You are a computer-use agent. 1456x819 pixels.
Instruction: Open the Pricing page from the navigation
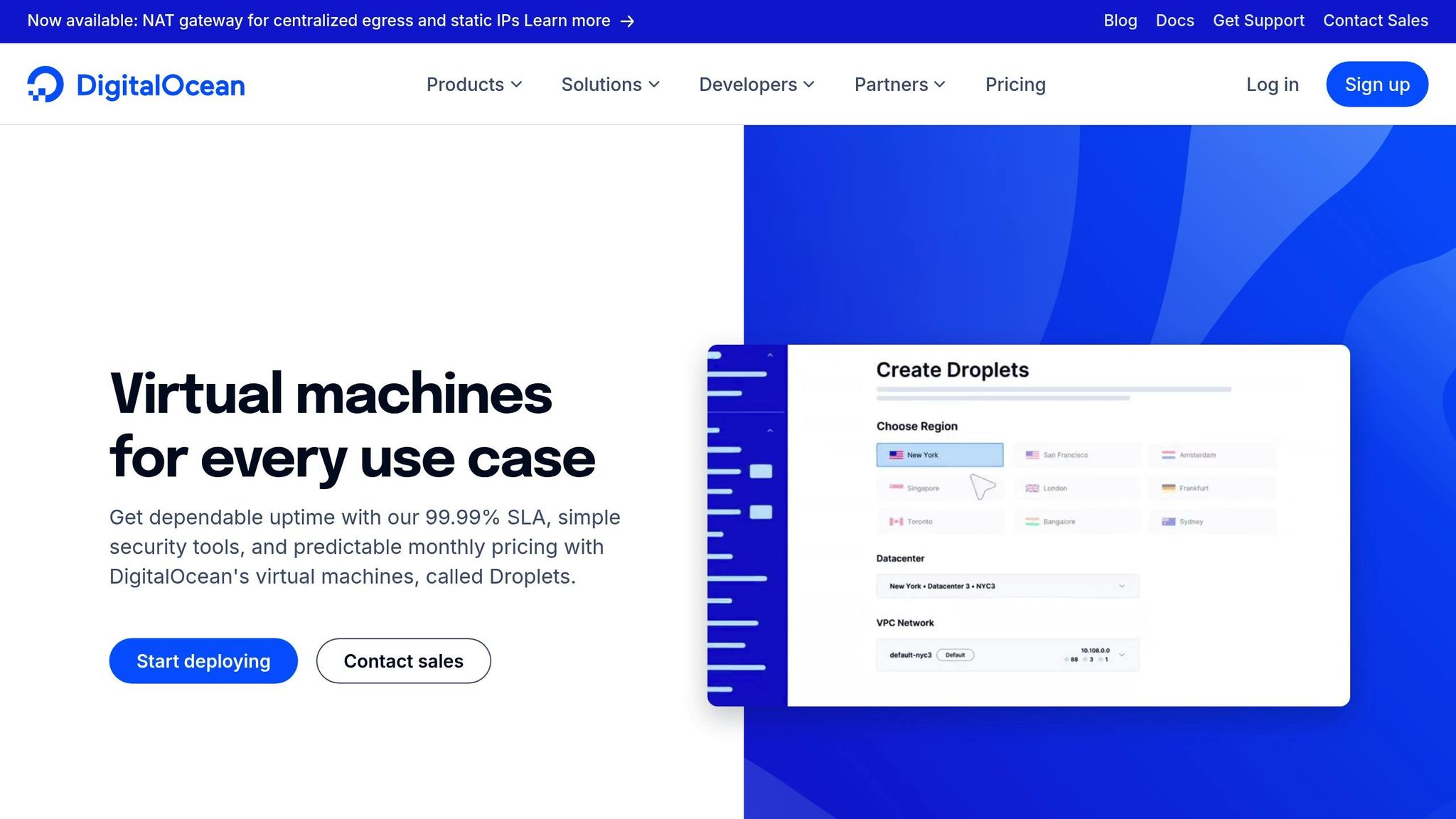point(1015,84)
